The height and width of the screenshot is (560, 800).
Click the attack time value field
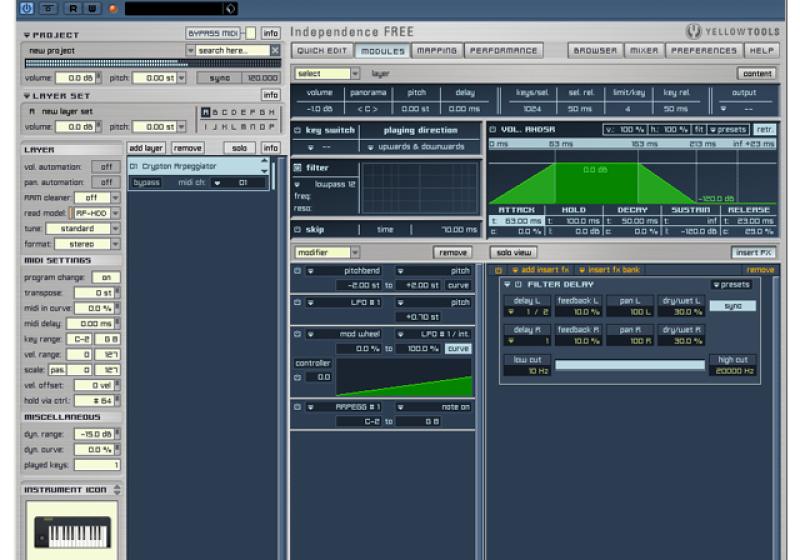[522, 220]
